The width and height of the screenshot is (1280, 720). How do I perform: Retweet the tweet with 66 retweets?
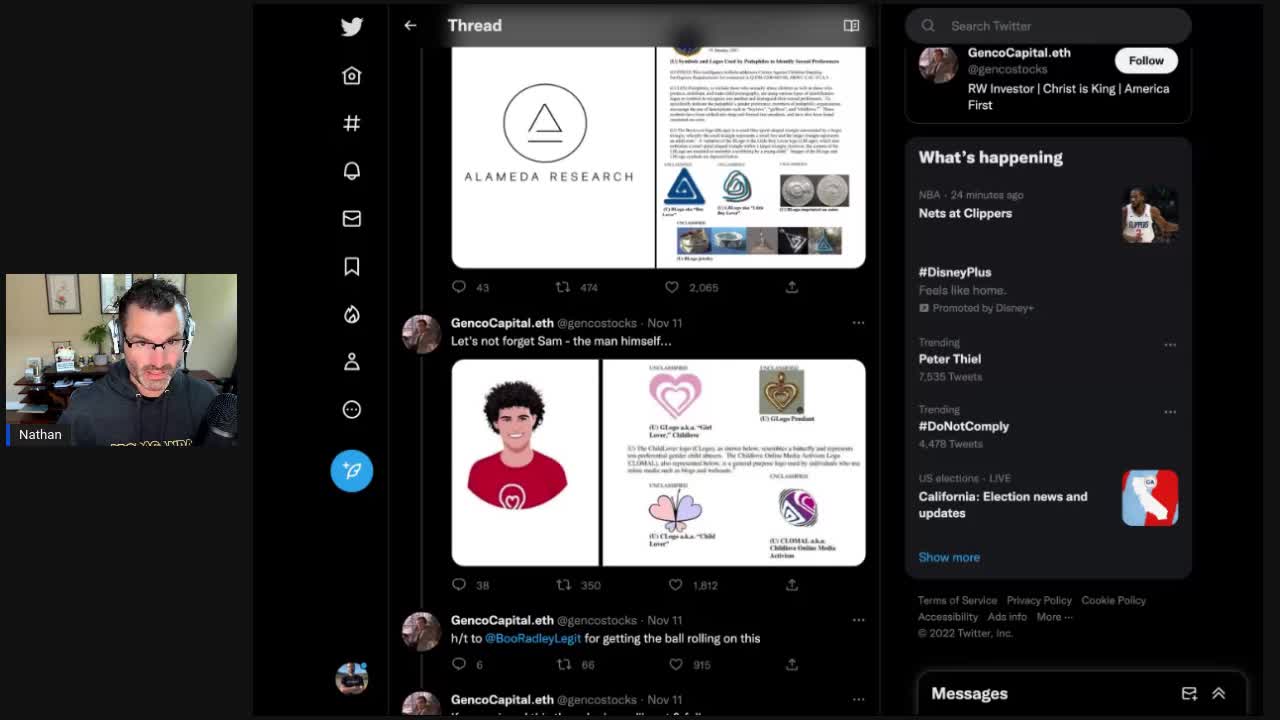click(563, 664)
